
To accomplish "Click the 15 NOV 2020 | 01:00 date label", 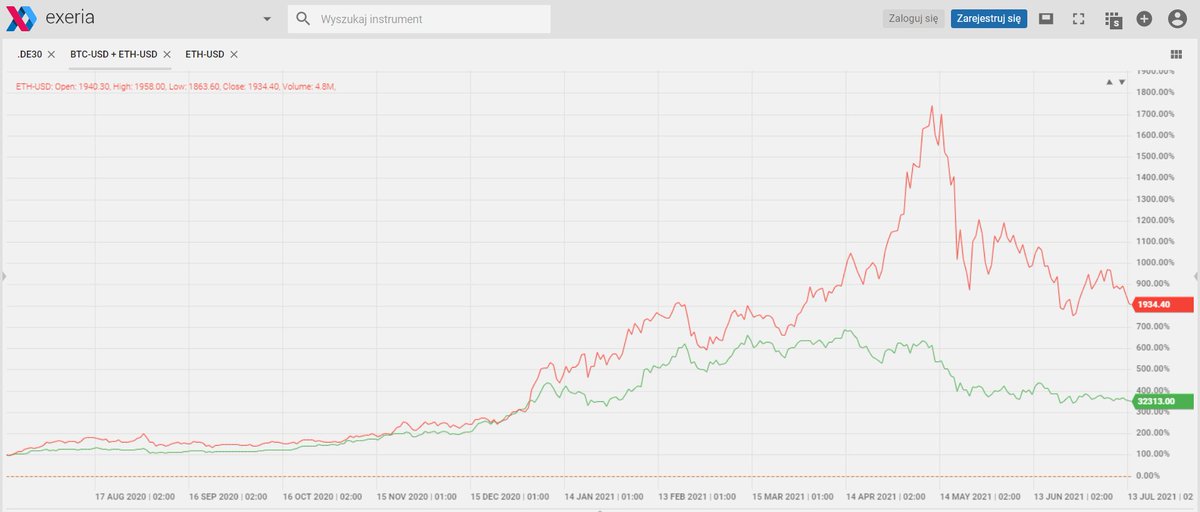I will pos(417,496).
